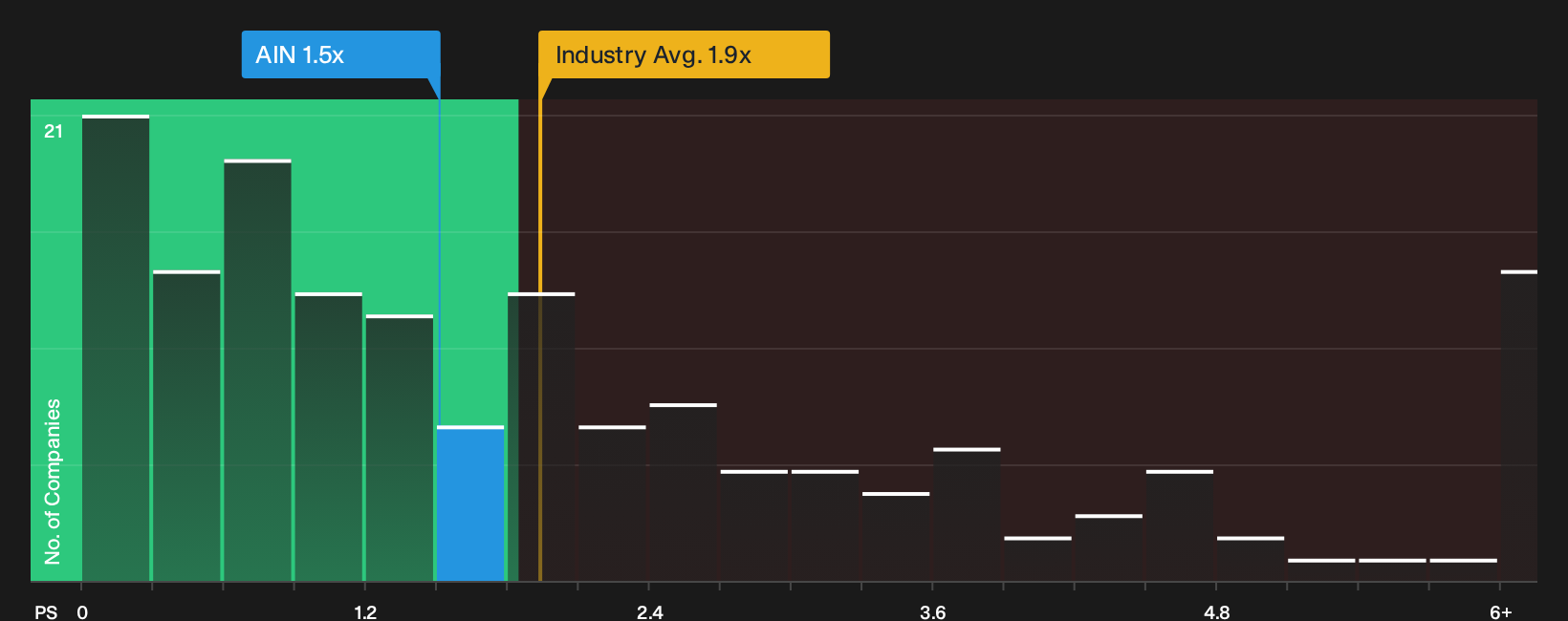Click the 'No. of Companies' axis title
This screenshot has width=1568, height=621.
[x=53, y=482]
